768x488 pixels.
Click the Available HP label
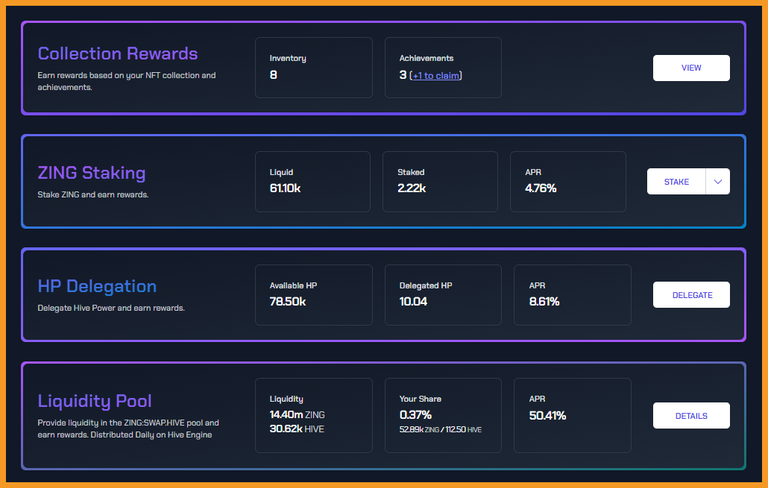coord(293,286)
